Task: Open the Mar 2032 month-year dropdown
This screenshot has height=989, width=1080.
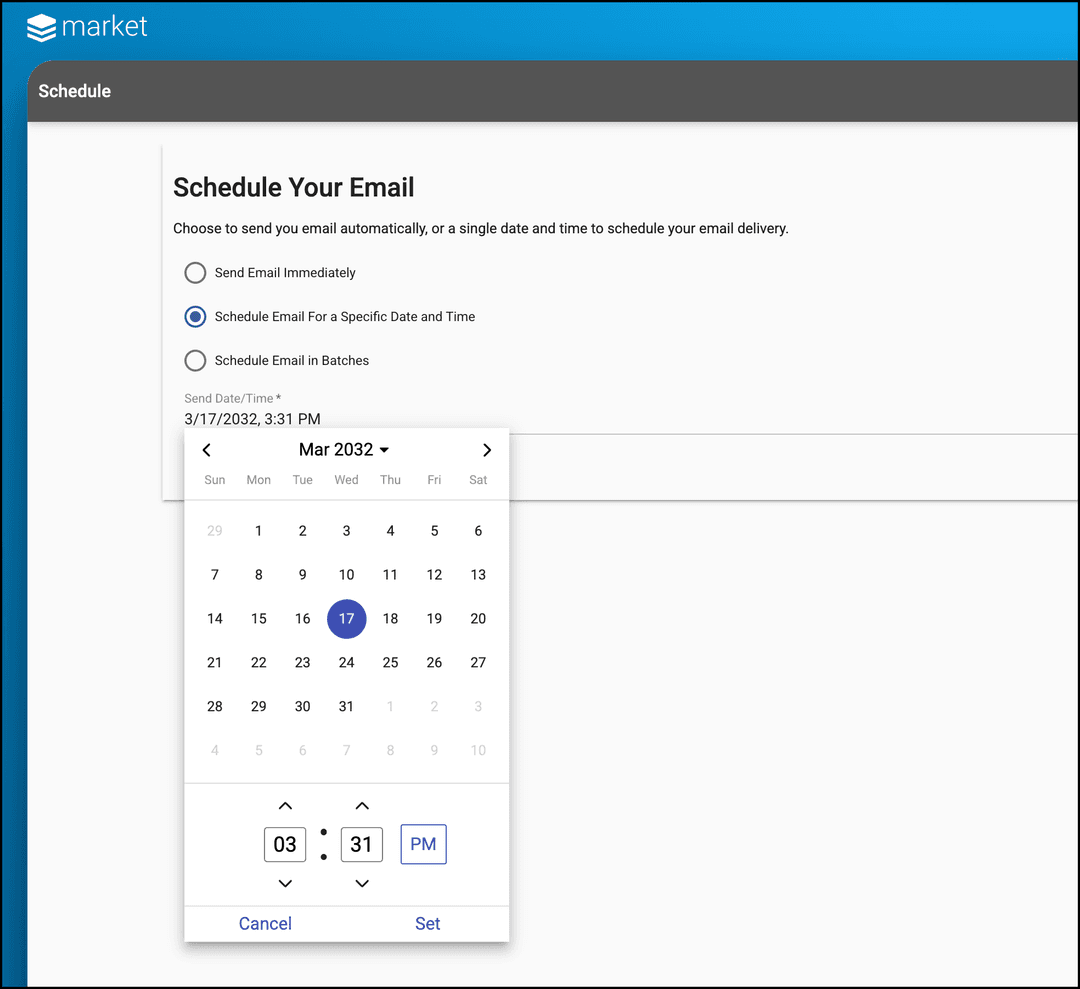Action: 344,450
